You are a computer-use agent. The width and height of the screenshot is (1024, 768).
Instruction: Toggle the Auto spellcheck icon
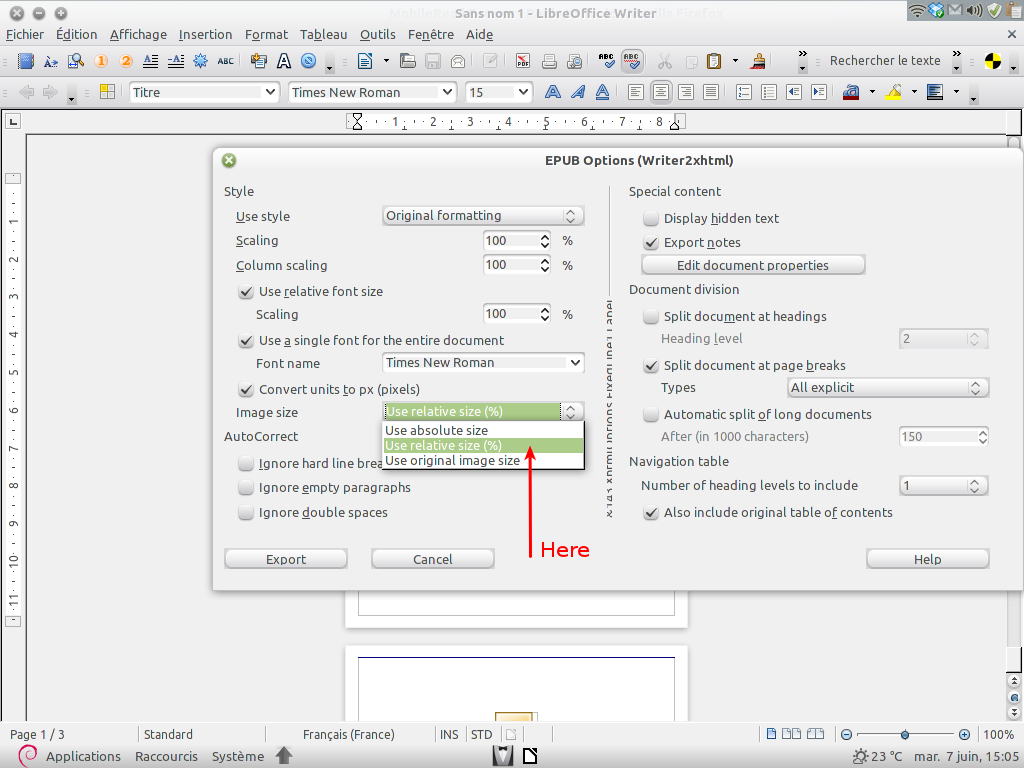(632, 61)
